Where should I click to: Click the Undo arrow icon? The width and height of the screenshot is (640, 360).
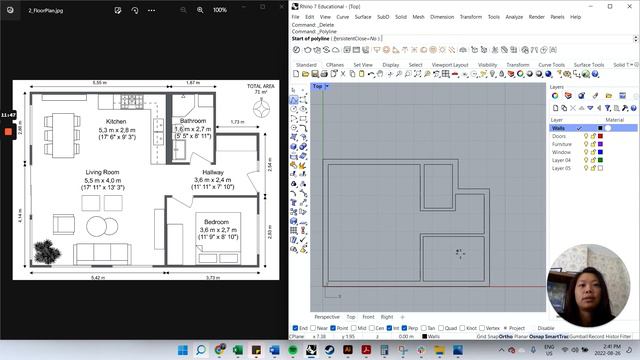(x=371, y=74)
